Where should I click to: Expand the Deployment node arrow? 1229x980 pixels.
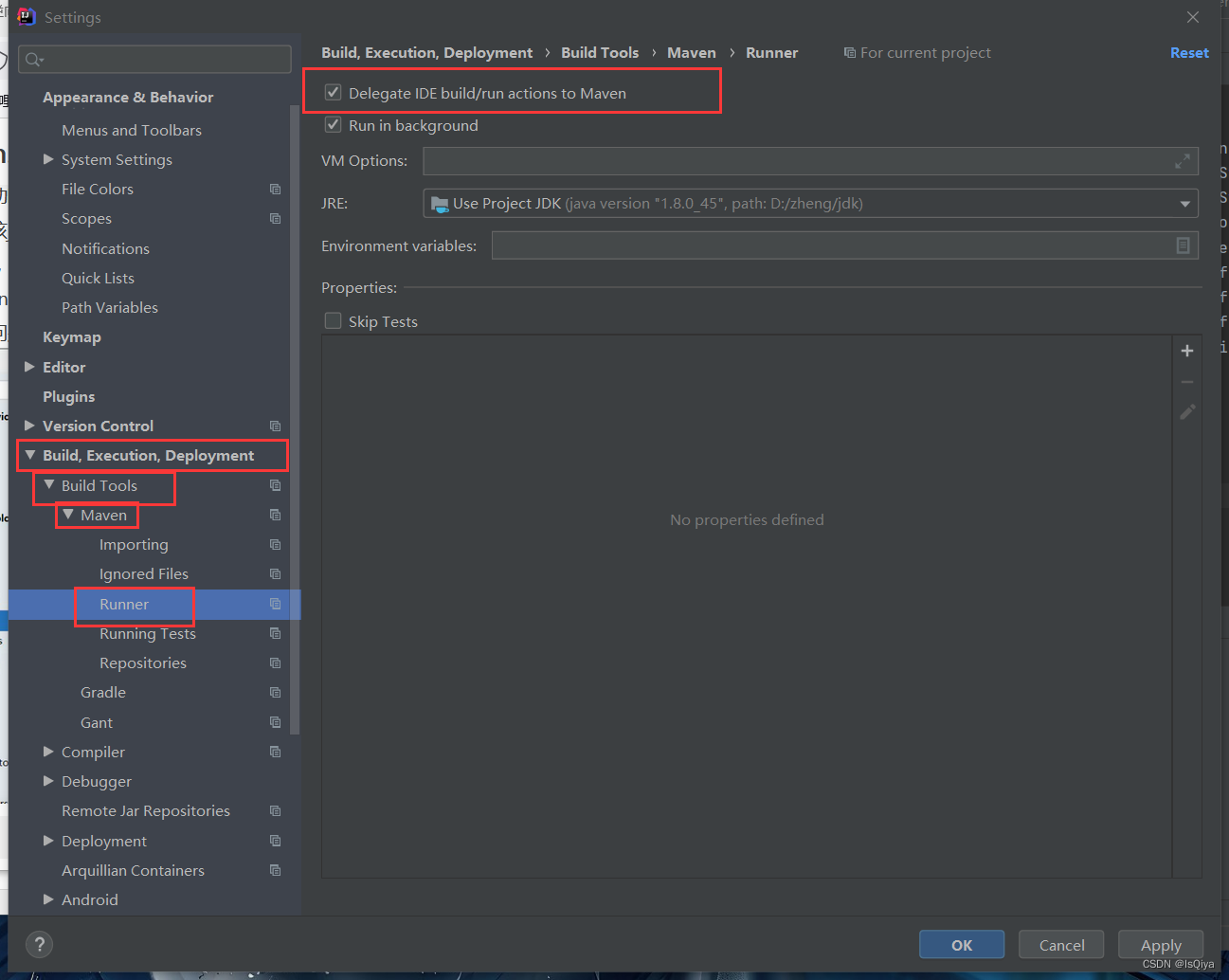pos(48,841)
